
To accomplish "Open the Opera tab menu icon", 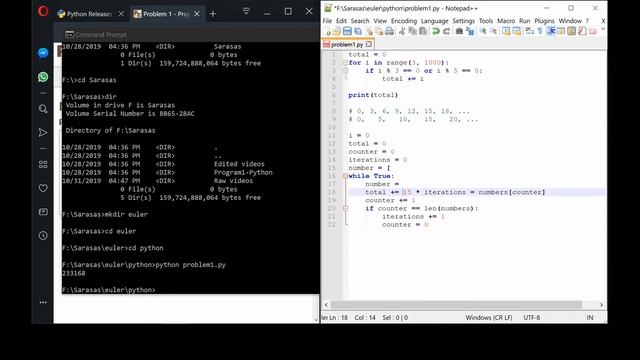I will coord(246,11).
